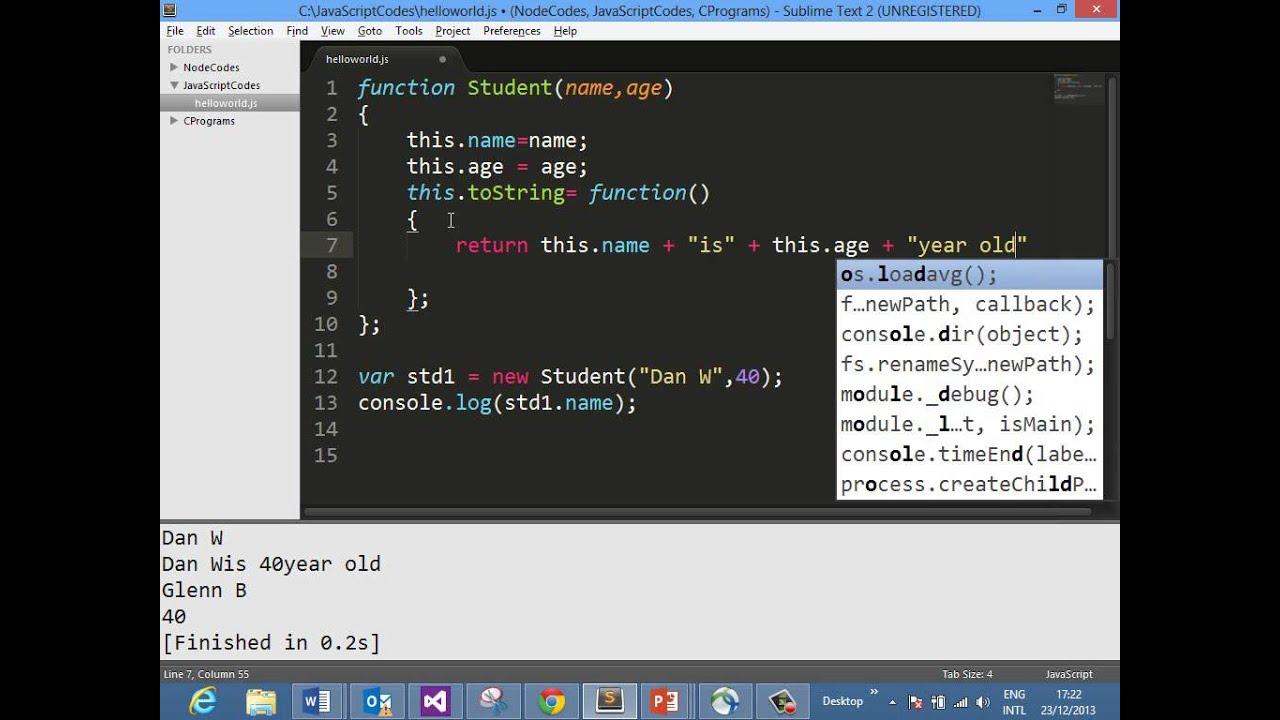1280x720 pixels.
Task: Click 'Dan Wis 40year old' in output panel
Action: point(271,564)
